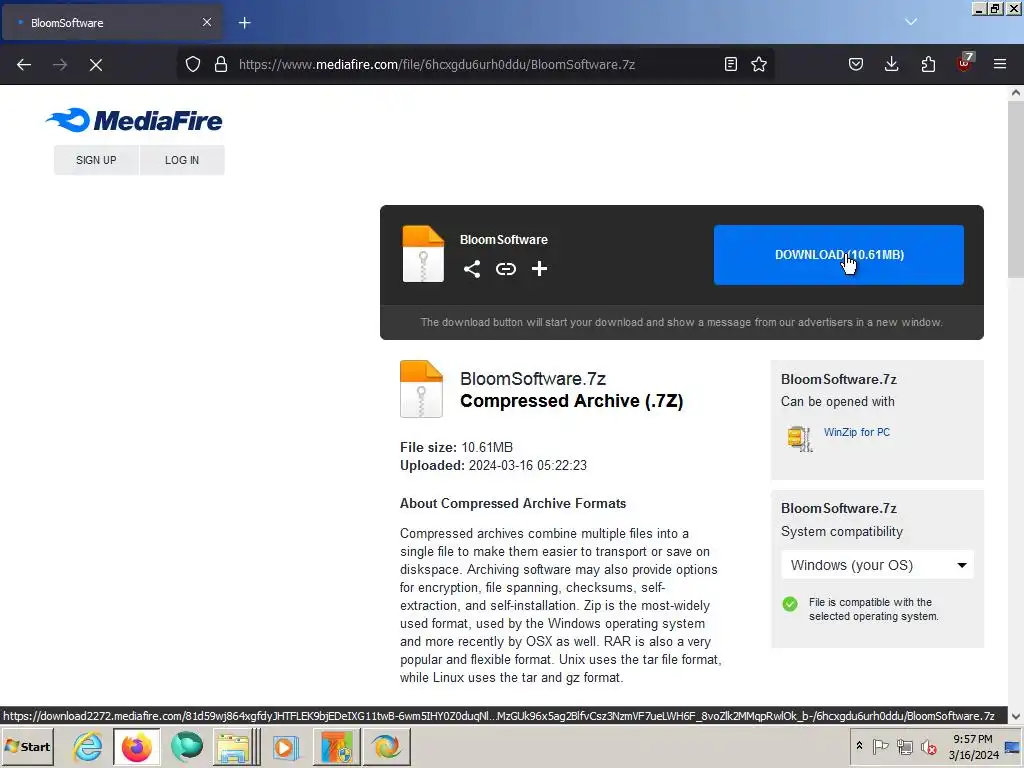Click the WinZip icon

[x=799, y=438]
